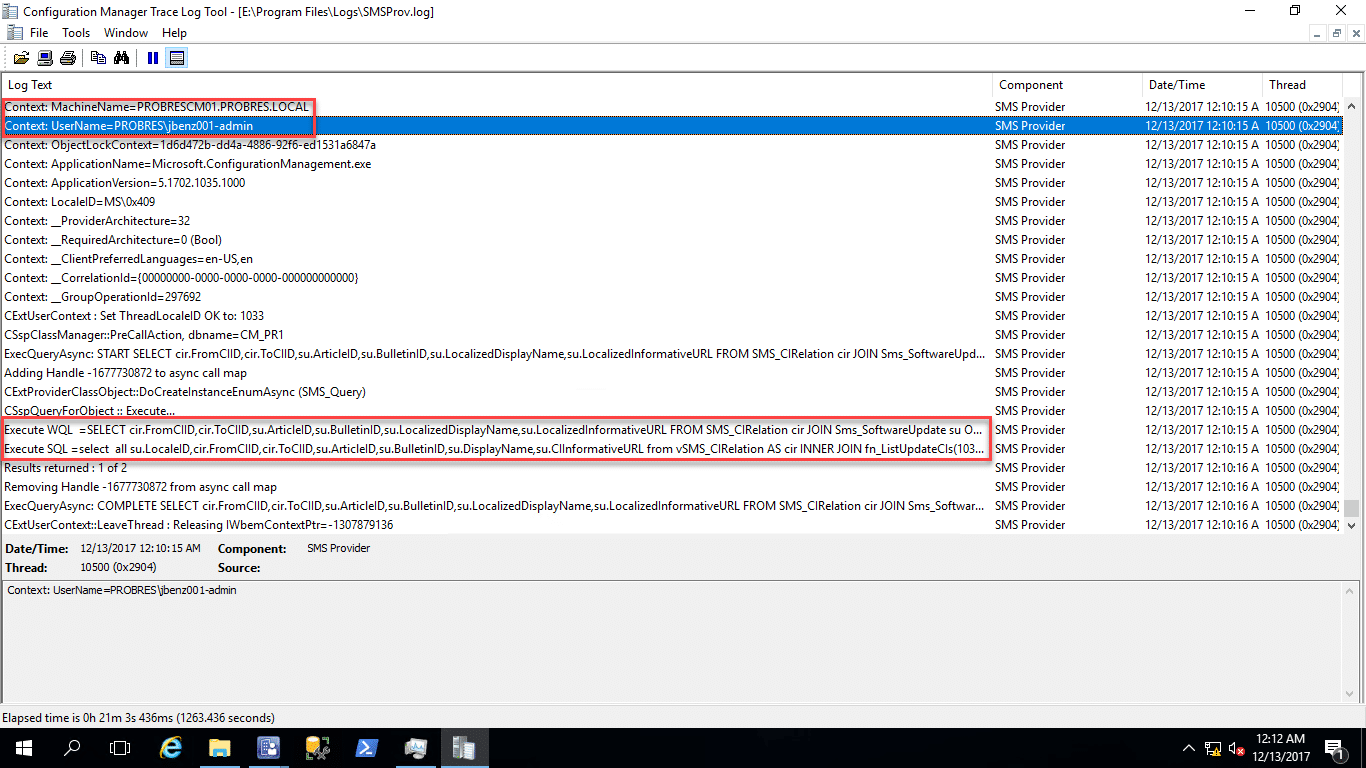Click the scroll down arrow of log list
The height and width of the screenshot is (768, 1366).
coord(1352,525)
